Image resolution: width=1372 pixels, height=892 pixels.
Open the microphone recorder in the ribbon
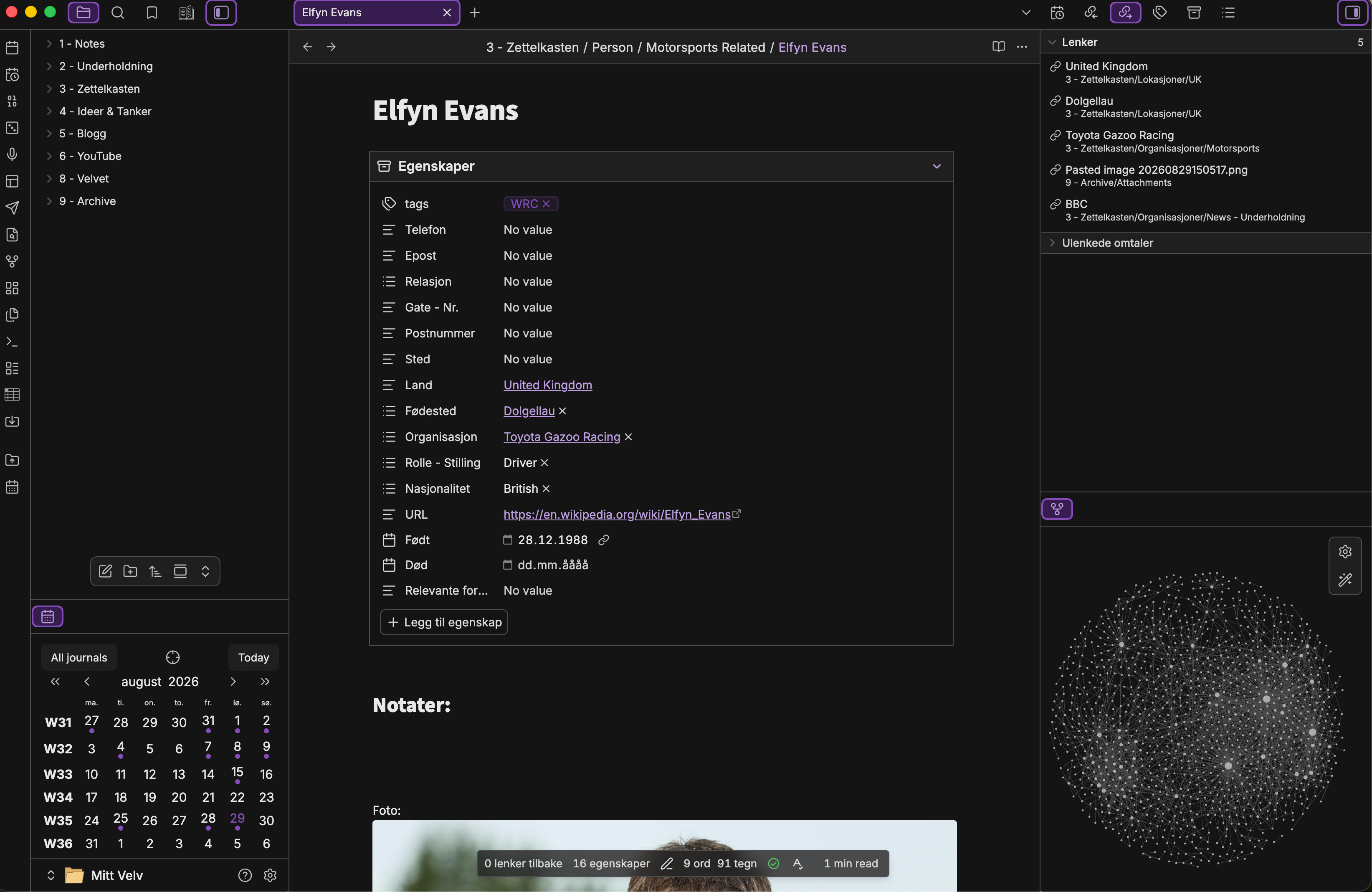[x=12, y=155]
